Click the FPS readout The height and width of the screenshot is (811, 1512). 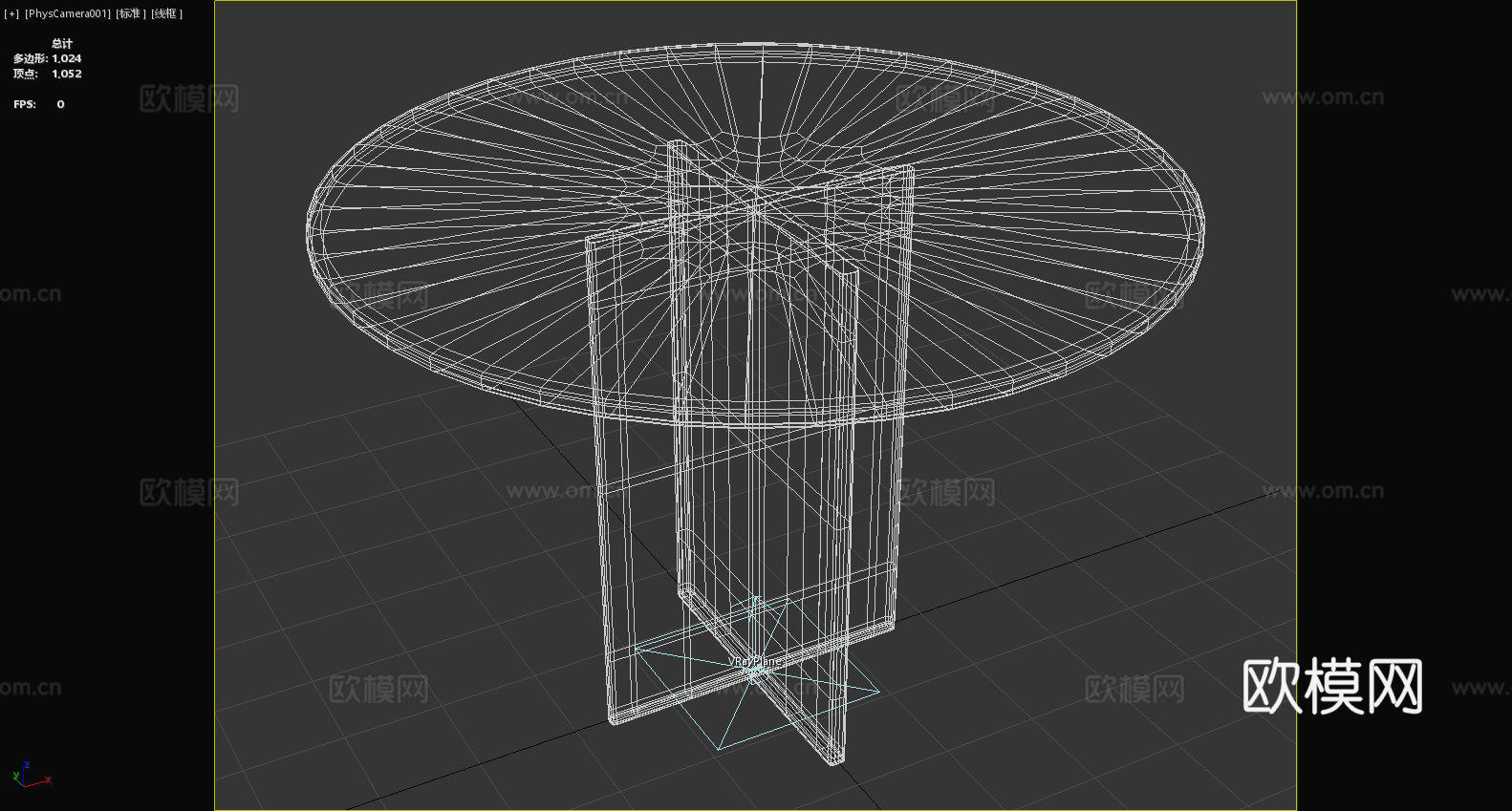point(39,104)
